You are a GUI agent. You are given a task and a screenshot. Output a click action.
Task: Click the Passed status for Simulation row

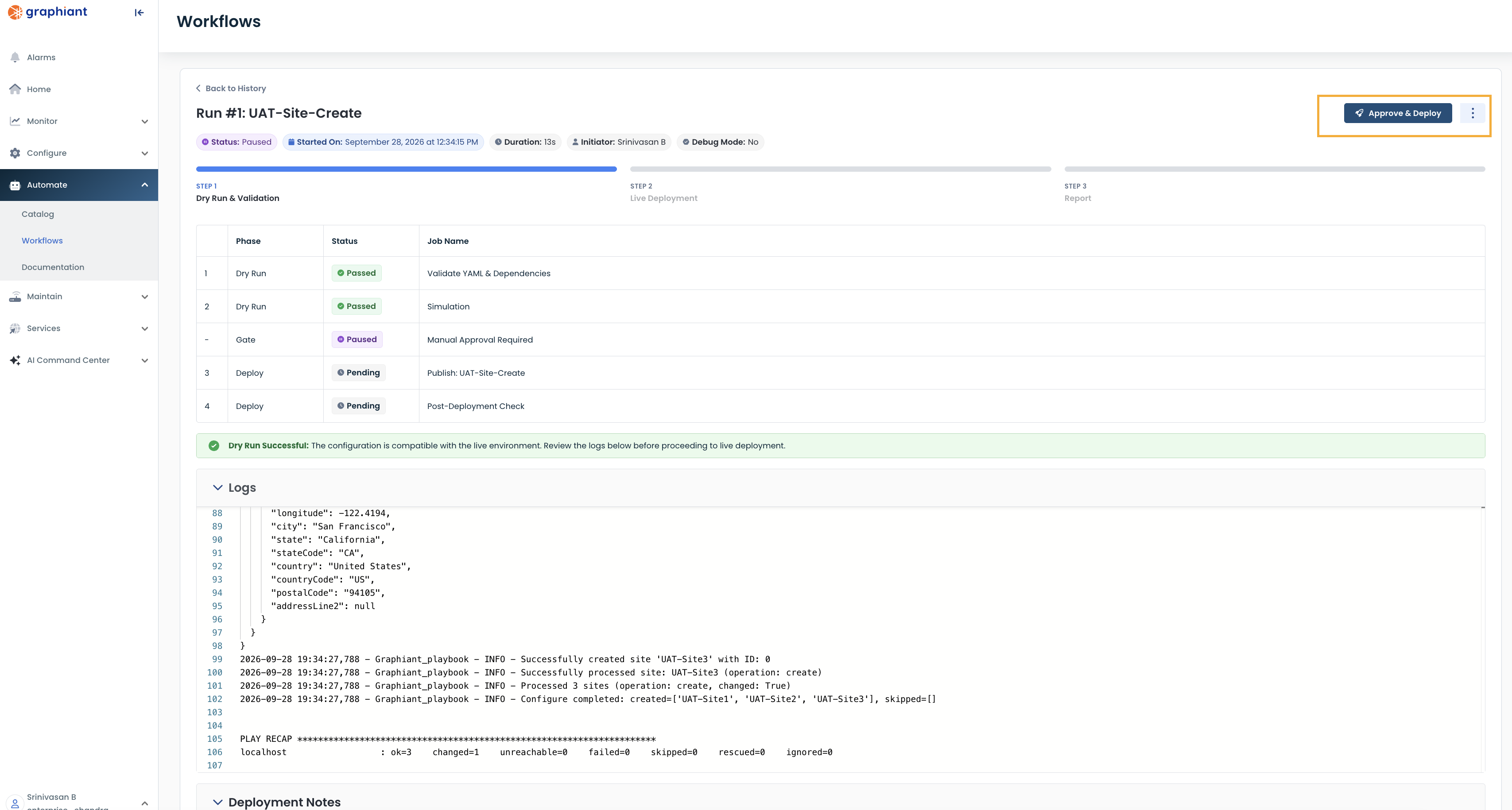[x=356, y=306]
